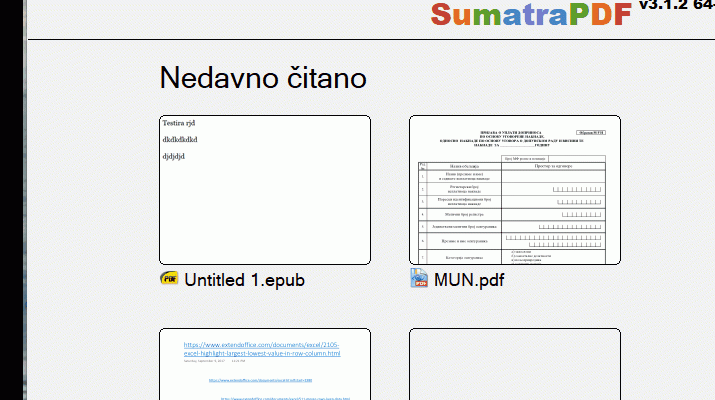Click the yellow PDF icon beside Untitled 1.epub
The width and height of the screenshot is (715, 400).
coord(169,278)
